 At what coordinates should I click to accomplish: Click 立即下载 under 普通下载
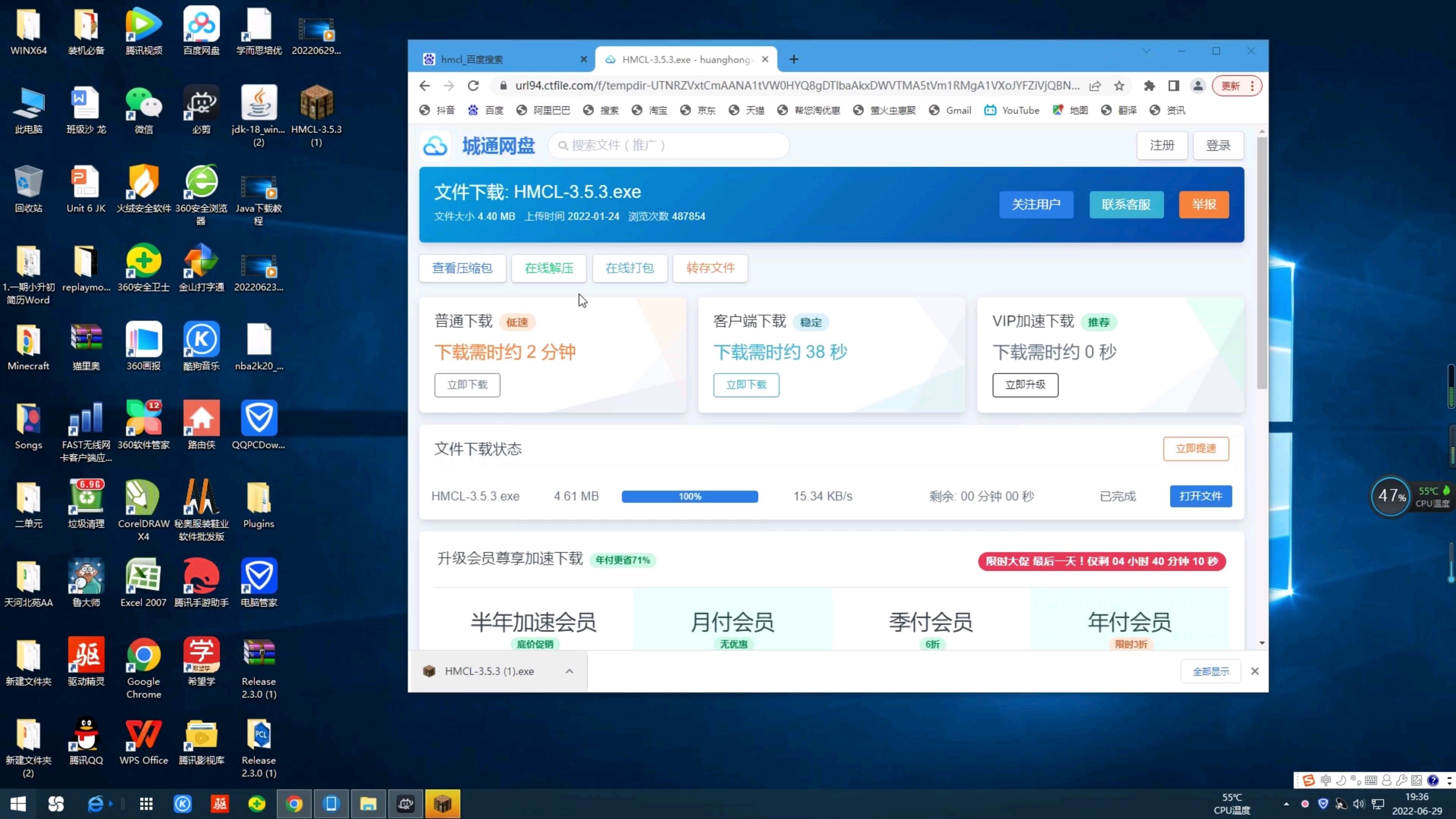click(x=467, y=385)
